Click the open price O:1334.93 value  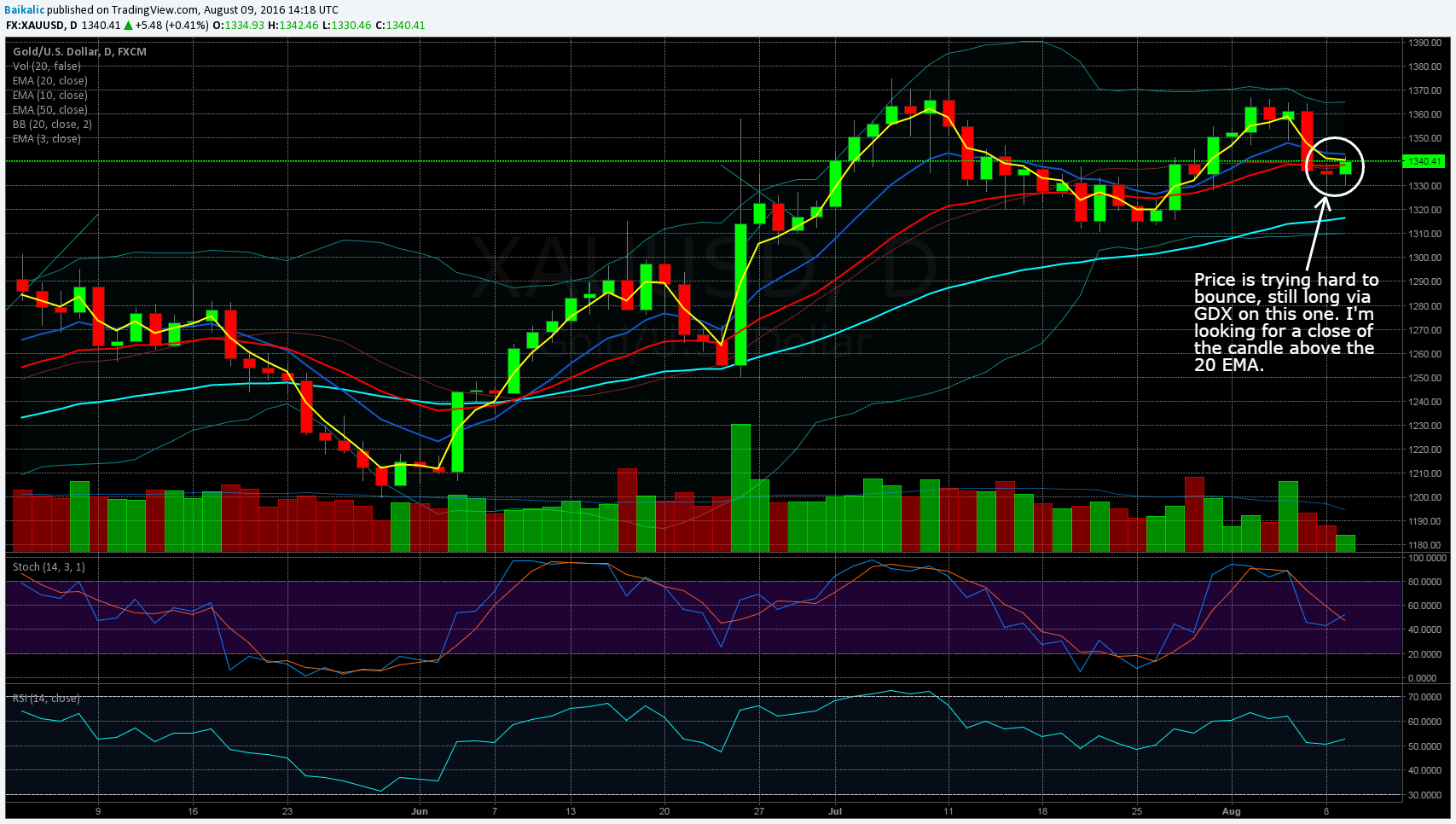tap(239, 26)
